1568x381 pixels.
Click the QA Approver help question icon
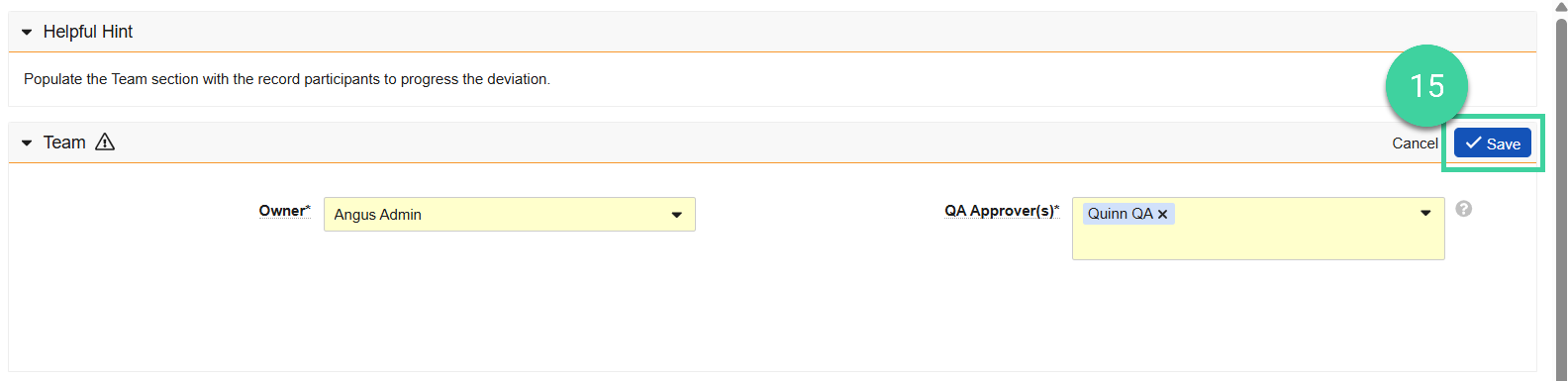(1464, 209)
